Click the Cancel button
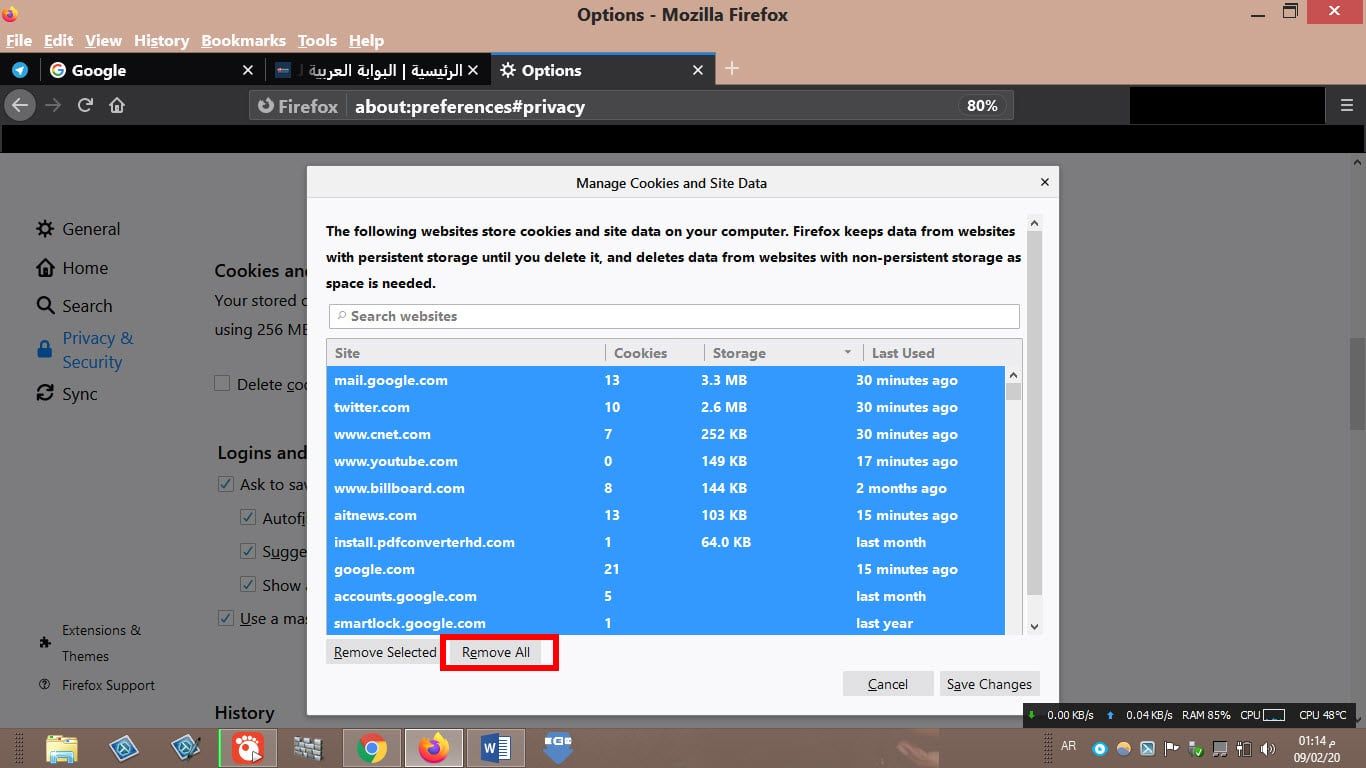This screenshot has height=768, width=1366. click(x=887, y=684)
